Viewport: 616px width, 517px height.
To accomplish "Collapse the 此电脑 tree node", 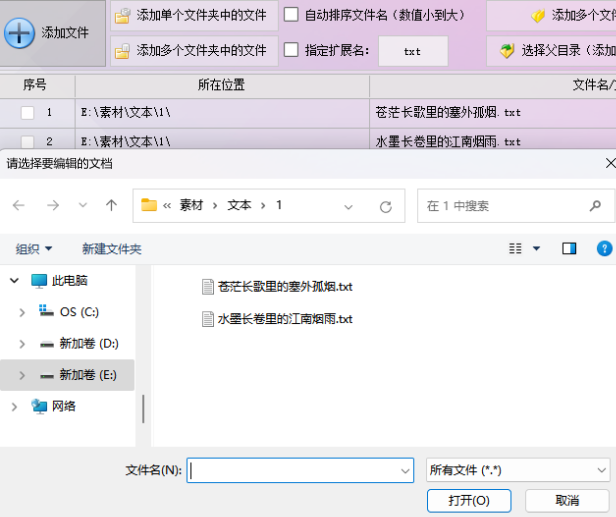I will [x=15, y=280].
